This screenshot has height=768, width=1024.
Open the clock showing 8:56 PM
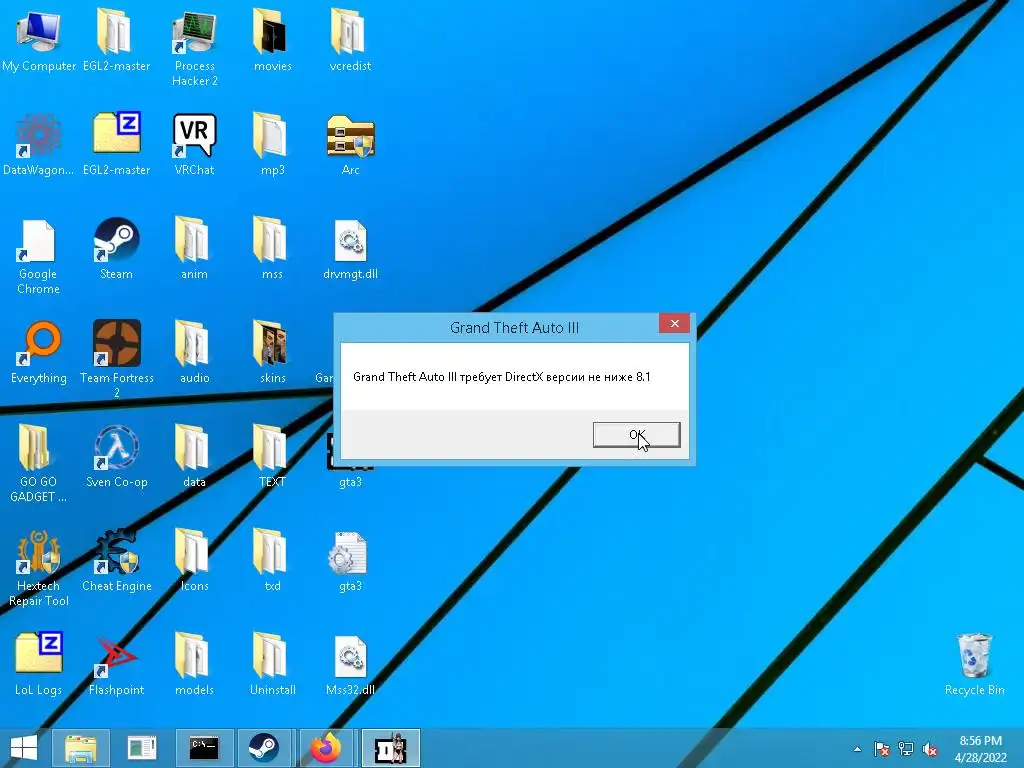980,749
